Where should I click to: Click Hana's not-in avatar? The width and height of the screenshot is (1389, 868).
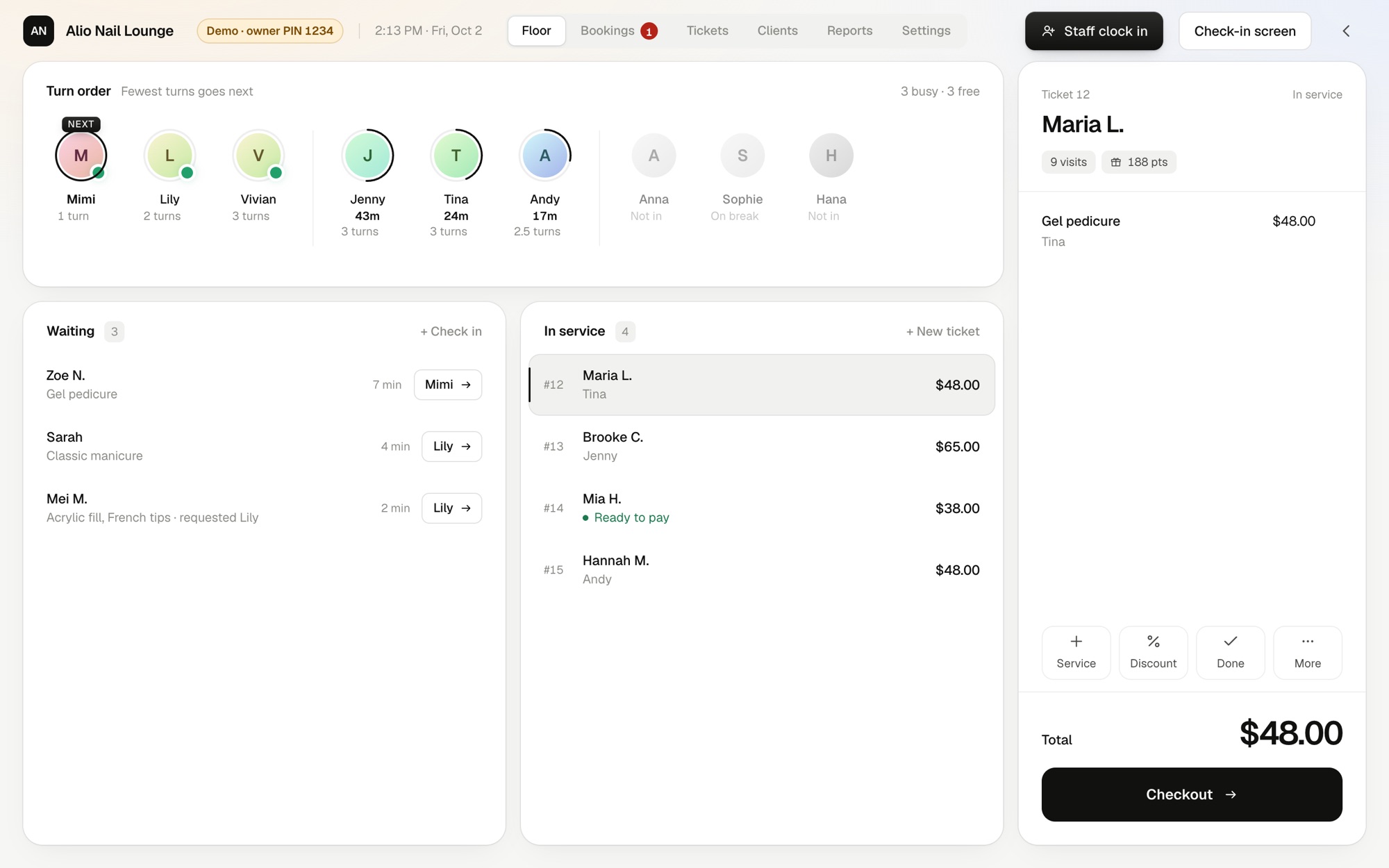point(831,156)
